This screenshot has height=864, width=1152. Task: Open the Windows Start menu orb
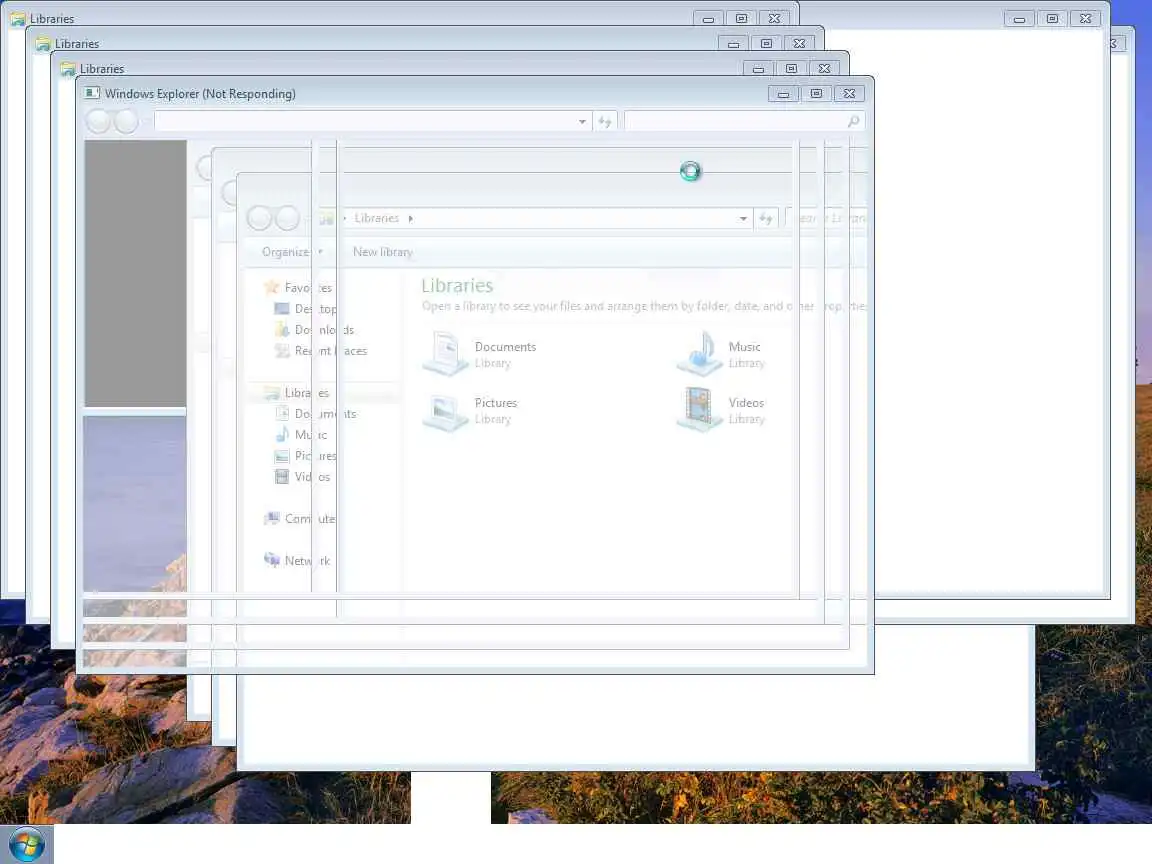click(26, 845)
